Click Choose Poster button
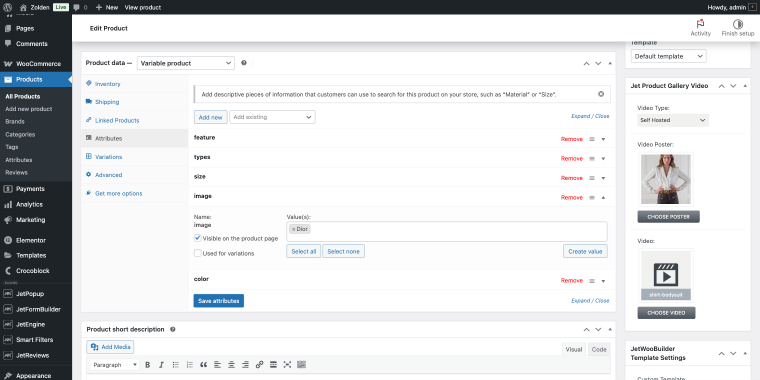Screen dimensions: 760x380 tap(668, 217)
